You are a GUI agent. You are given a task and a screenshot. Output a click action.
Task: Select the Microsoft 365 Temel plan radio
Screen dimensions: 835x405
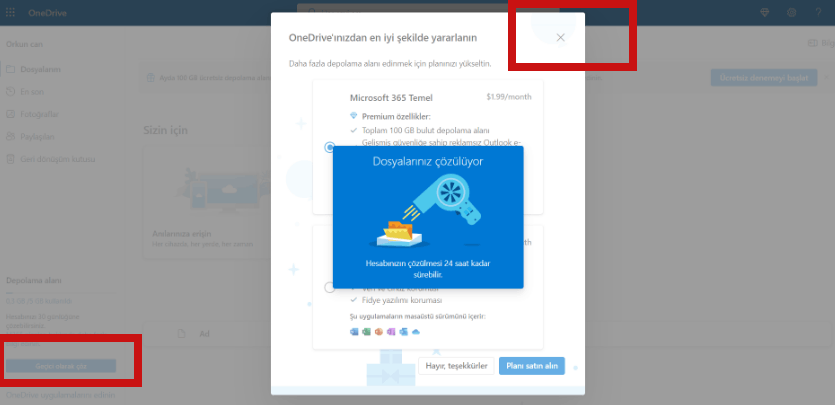tap(330, 147)
